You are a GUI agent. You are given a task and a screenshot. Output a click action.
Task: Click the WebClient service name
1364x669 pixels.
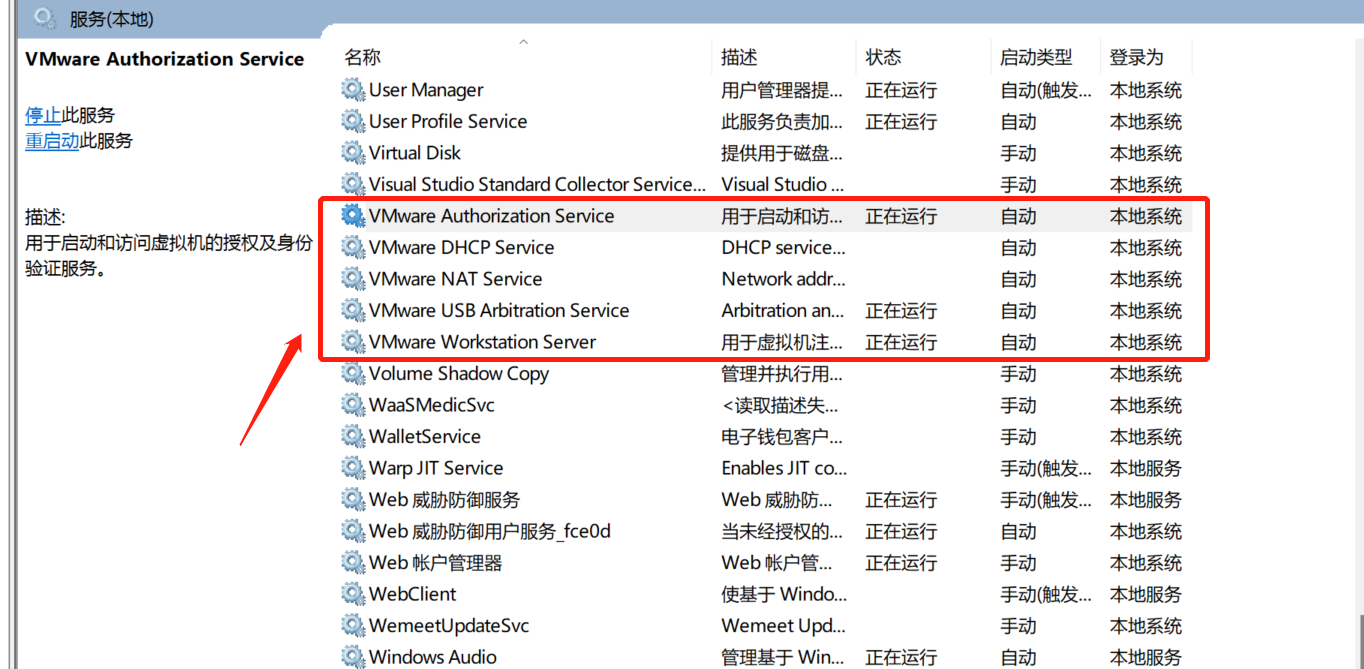point(413,594)
